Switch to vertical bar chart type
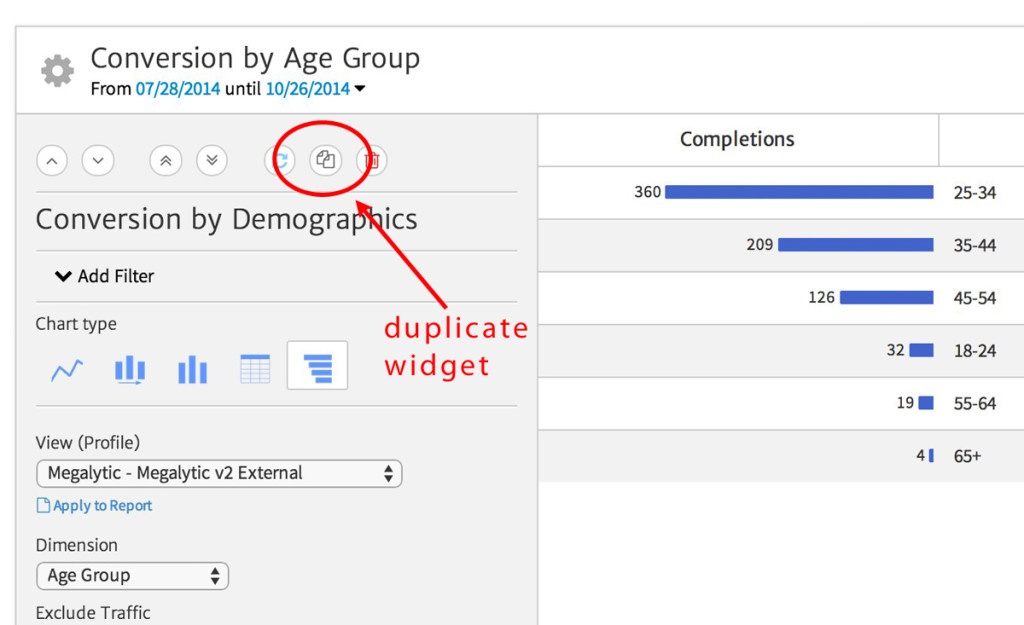 point(193,369)
